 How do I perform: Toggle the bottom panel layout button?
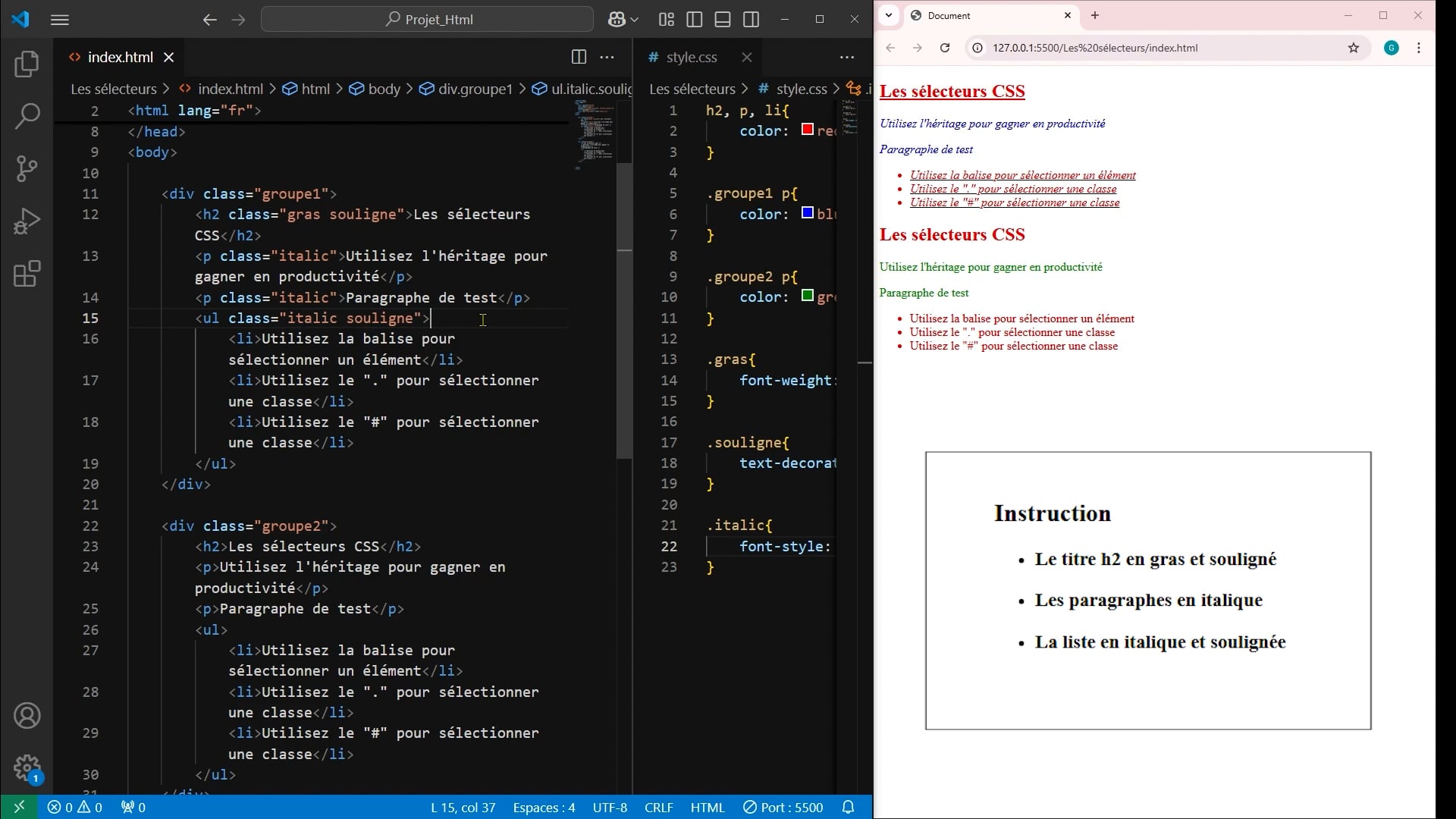click(723, 20)
